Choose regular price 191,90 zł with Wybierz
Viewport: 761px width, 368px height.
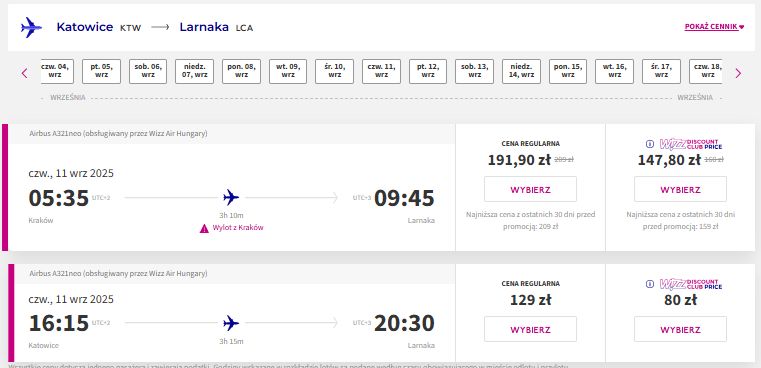(530, 189)
